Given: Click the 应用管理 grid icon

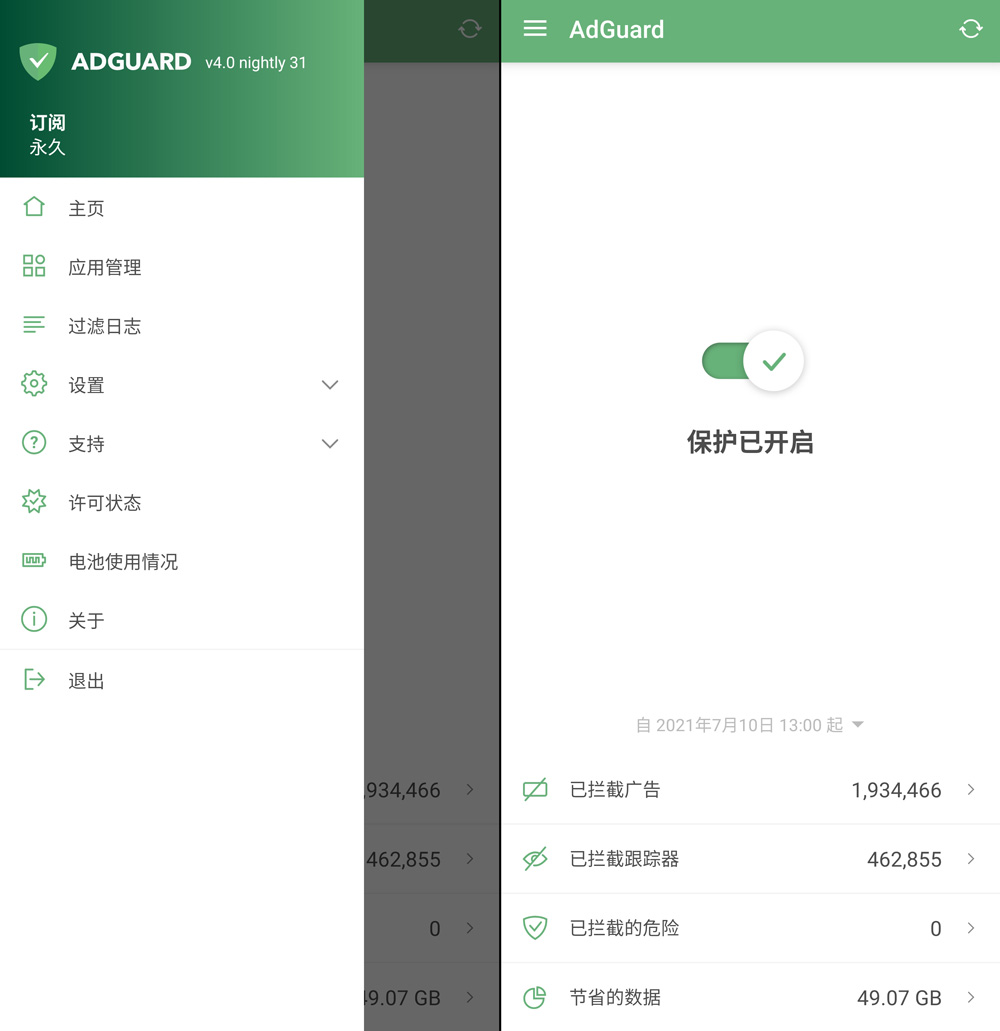Looking at the screenshot, I should pos(34,266).
